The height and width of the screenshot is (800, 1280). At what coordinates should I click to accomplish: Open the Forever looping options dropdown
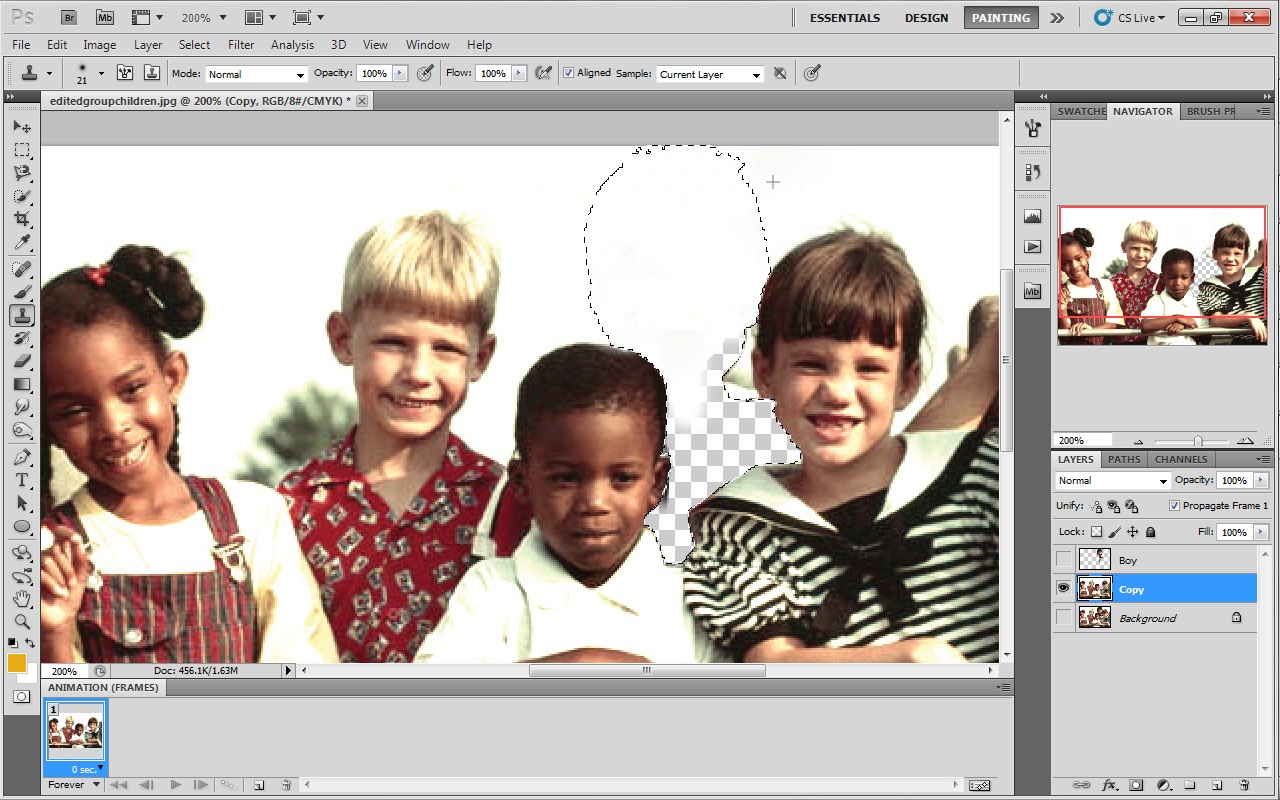point(74,785)
